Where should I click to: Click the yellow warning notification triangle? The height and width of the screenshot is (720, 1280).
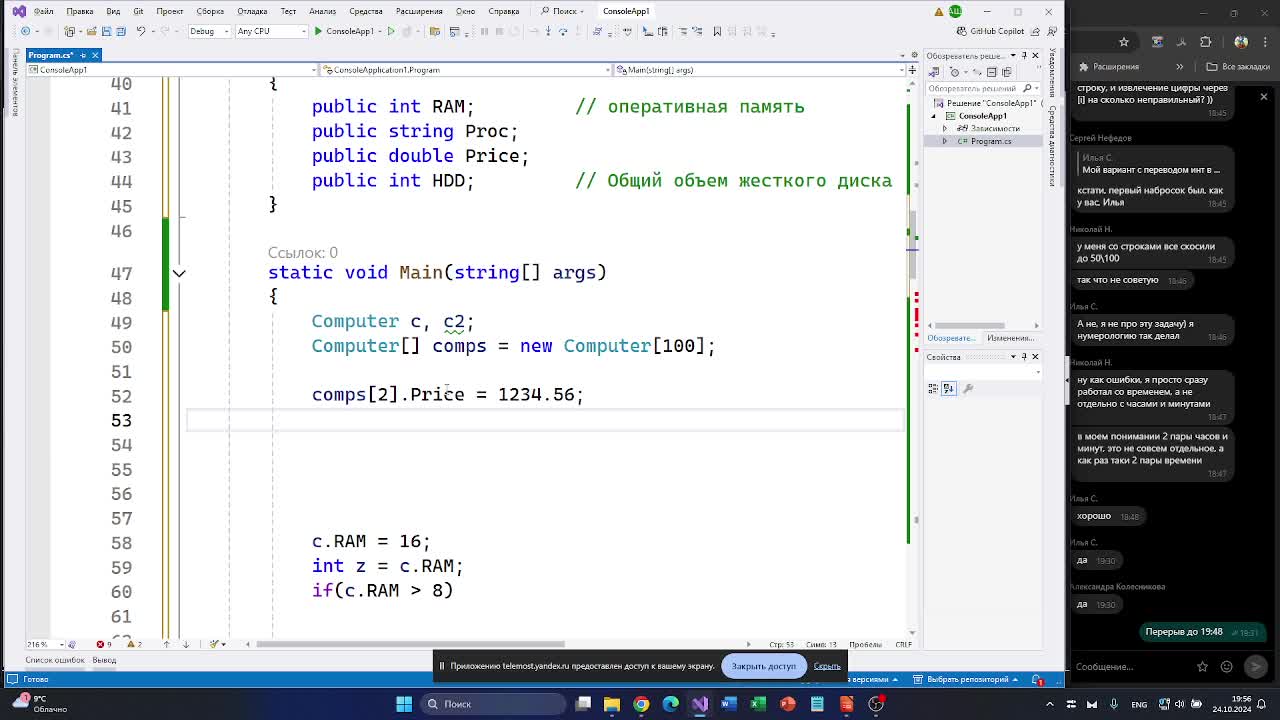tap(939, 11)
